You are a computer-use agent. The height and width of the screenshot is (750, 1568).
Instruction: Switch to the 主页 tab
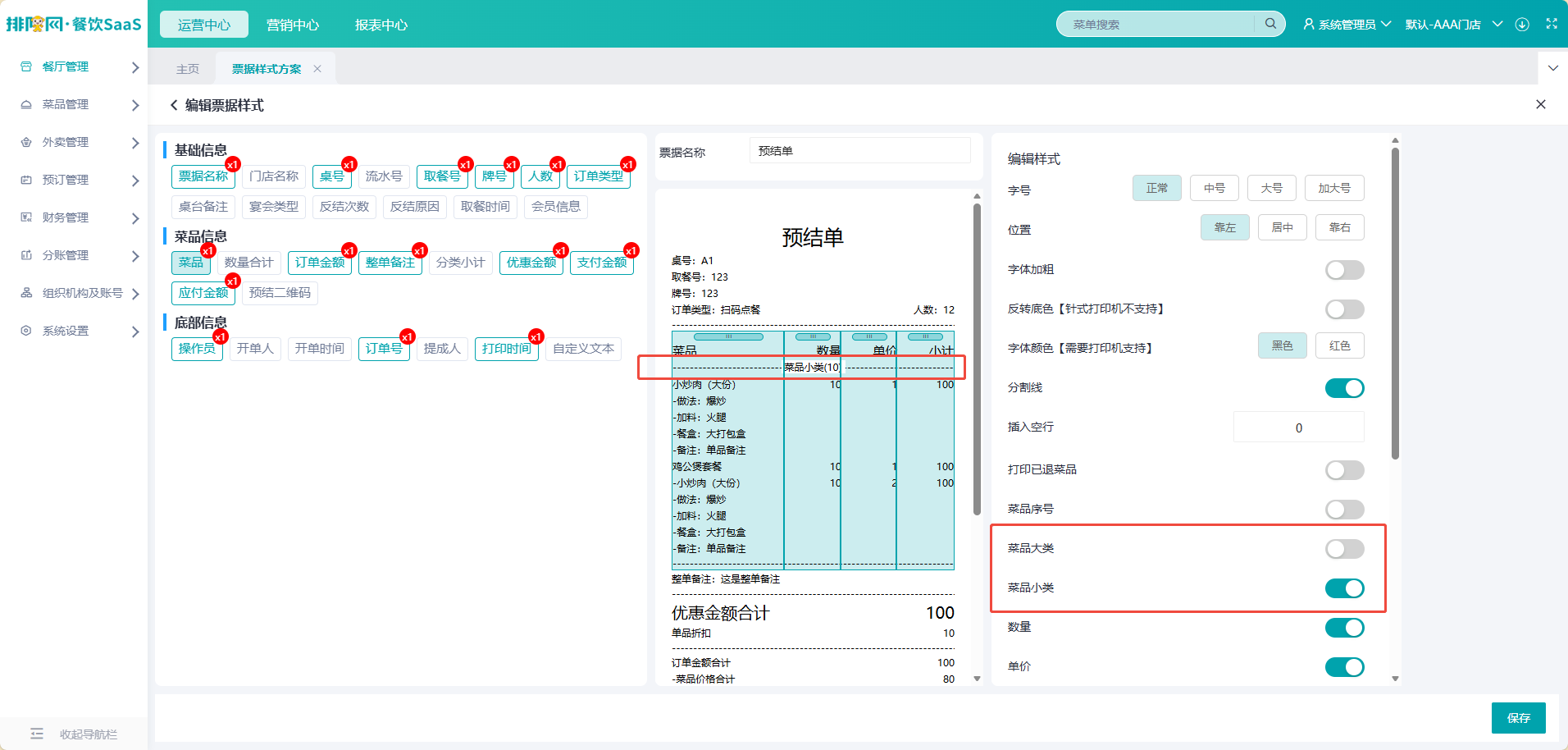point(188,69)
